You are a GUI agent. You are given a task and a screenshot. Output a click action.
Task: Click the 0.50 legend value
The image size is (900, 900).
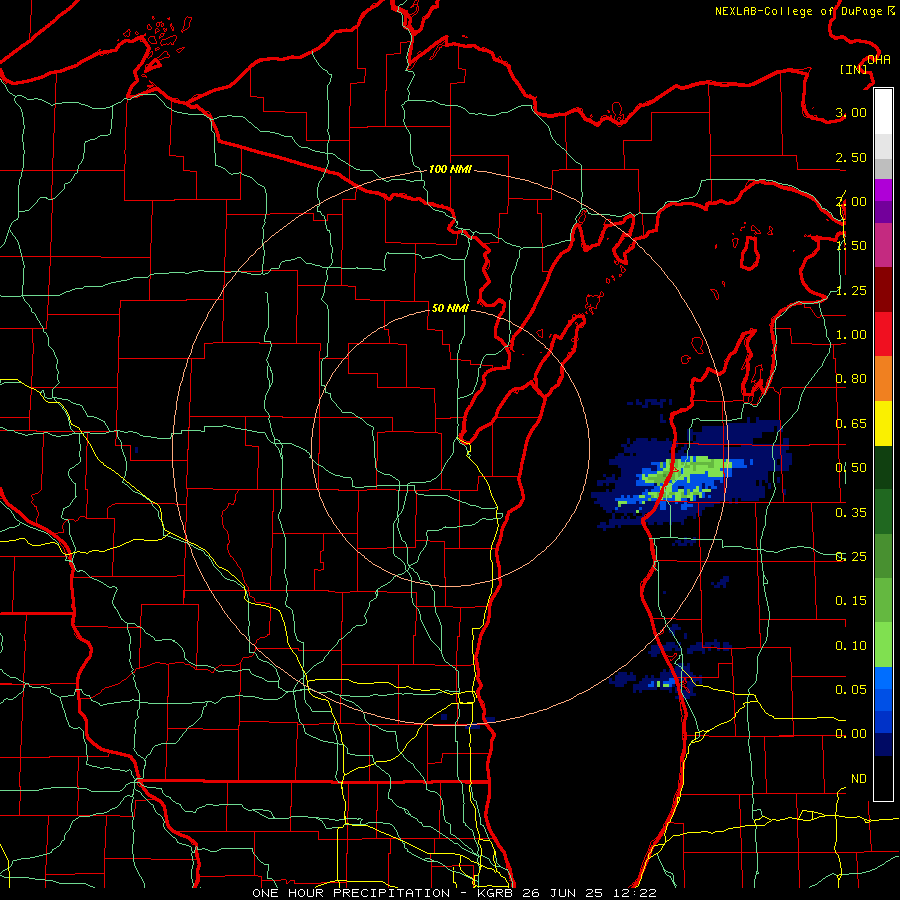point(851,468)
